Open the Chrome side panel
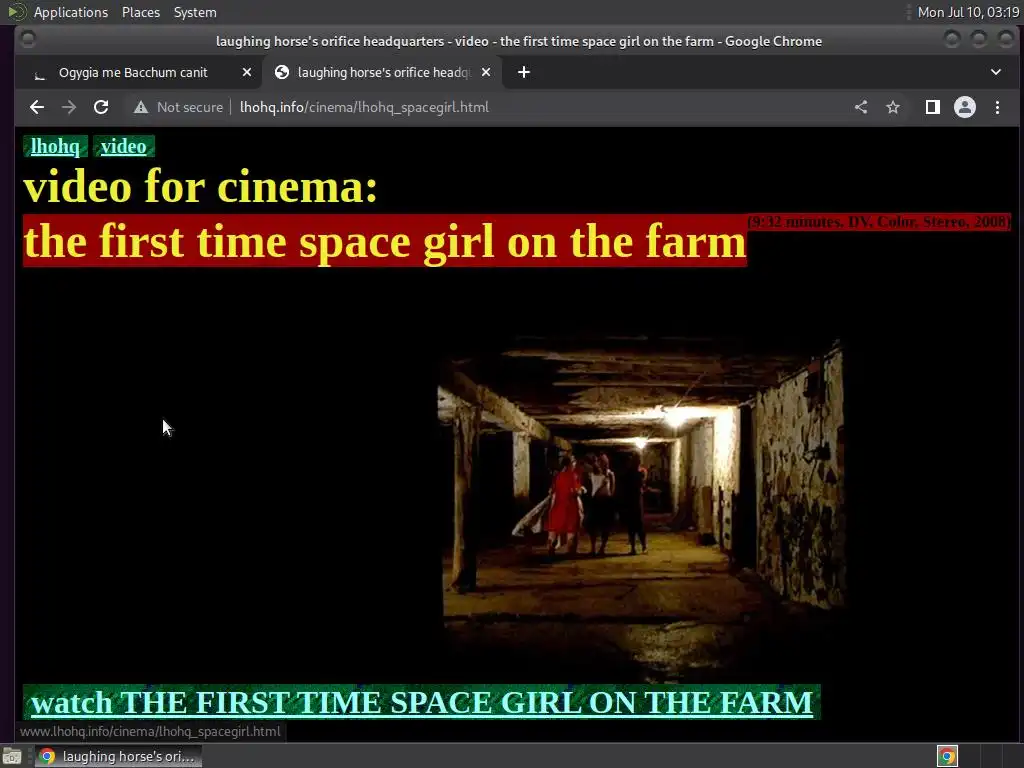 click(x=933, y=107)
